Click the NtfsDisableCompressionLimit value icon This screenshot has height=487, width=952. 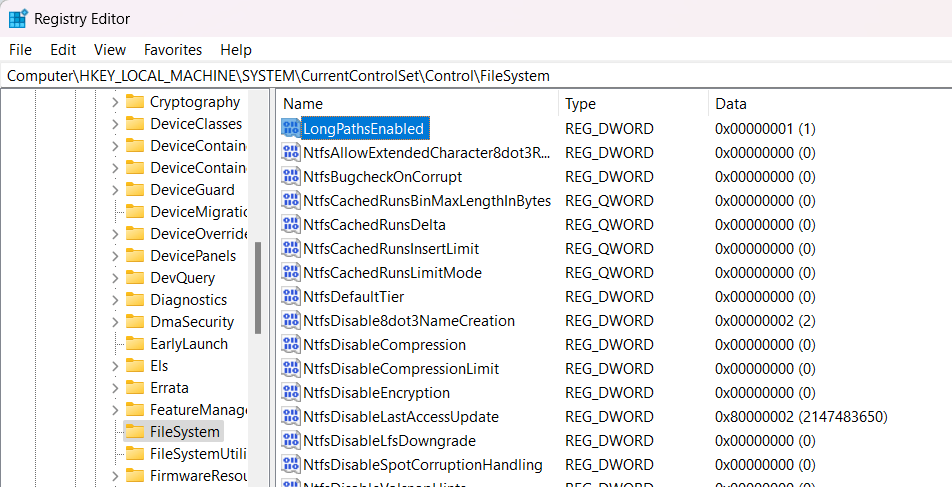[291, 369]
